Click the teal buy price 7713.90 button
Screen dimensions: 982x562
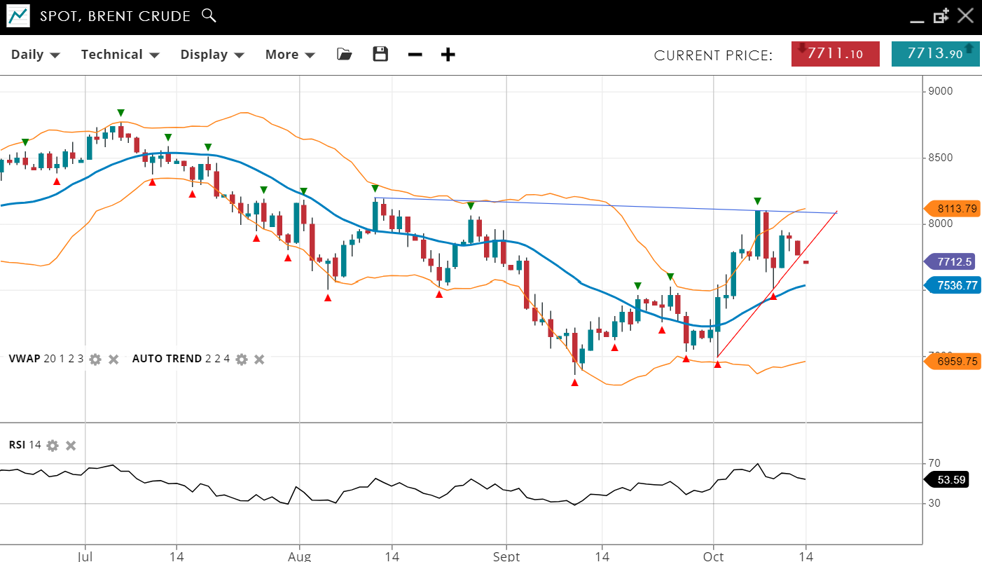click(x=935, y=54)
